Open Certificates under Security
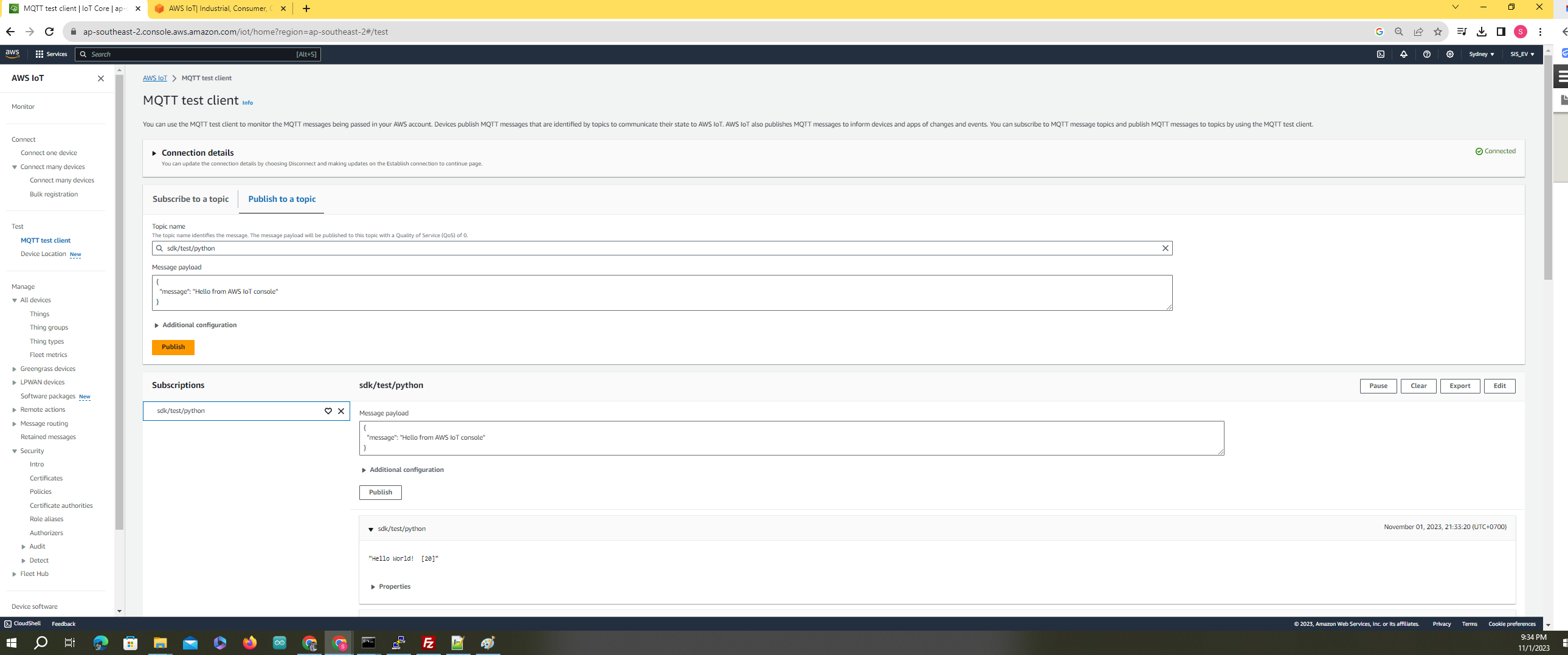Image resolution: width=1568 pixels, height=655 pixels. tap(46, 479)
